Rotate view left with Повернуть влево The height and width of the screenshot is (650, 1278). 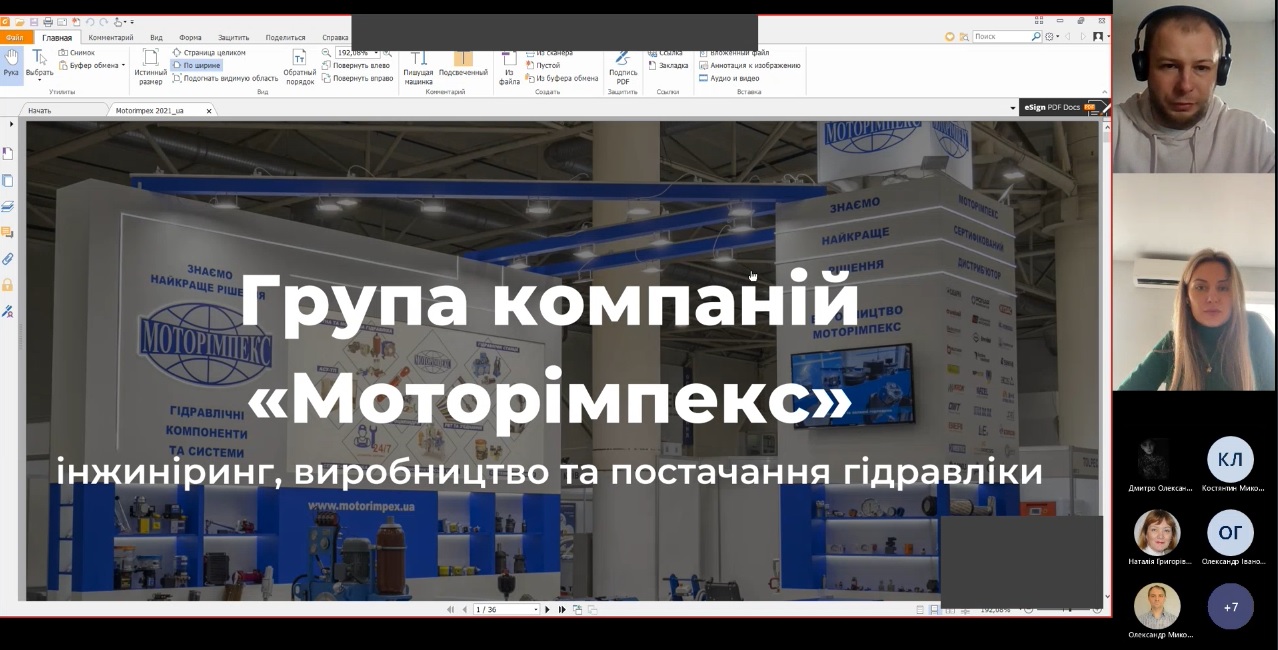pos(356,65)
